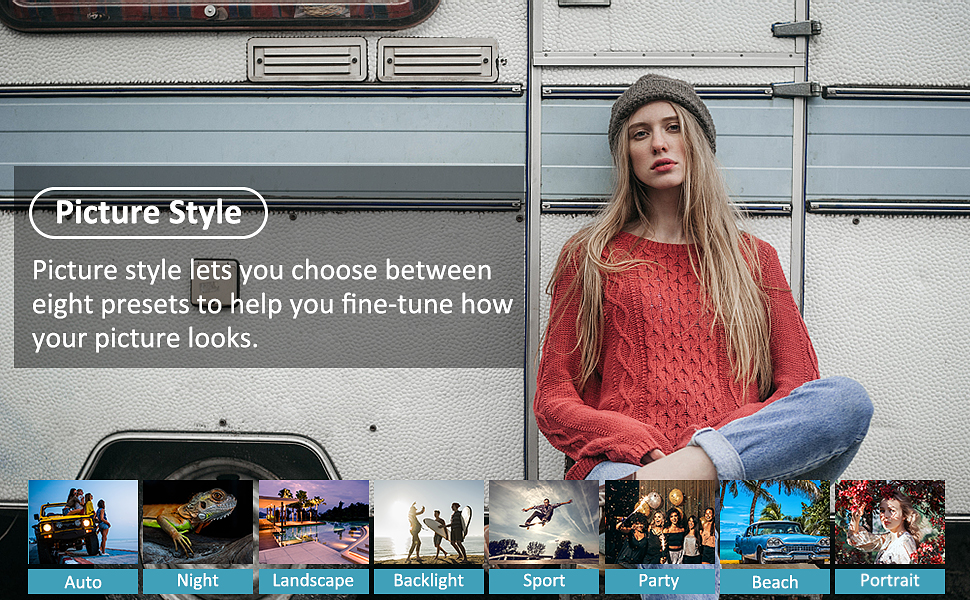Click the Beach label button
Screen dimensions: 970x600
pyautogui.click(x=775, y=581)
